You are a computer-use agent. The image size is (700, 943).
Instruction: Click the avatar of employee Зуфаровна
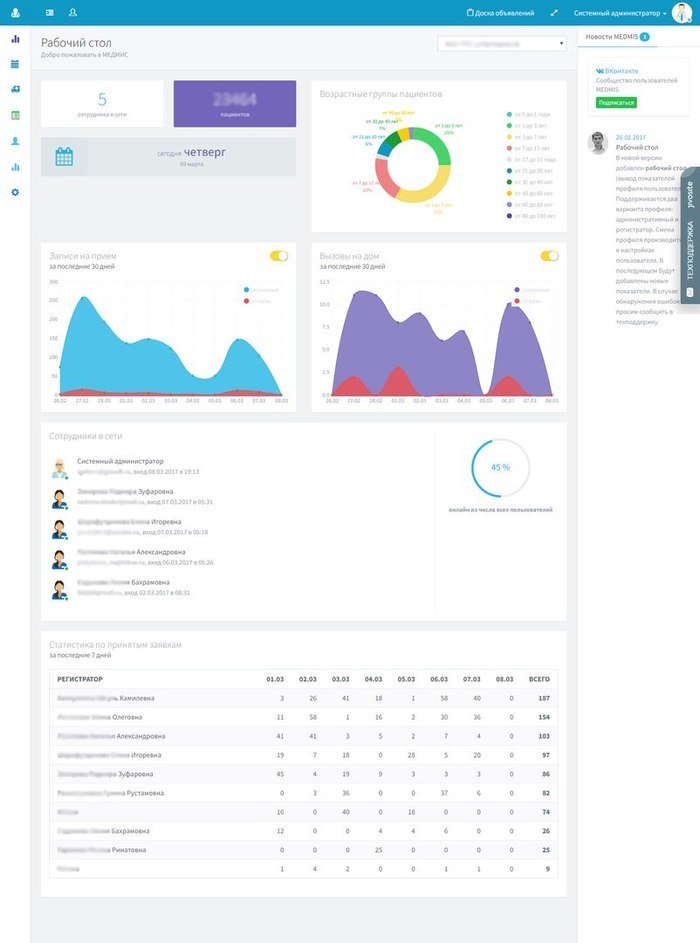point(59,499)
